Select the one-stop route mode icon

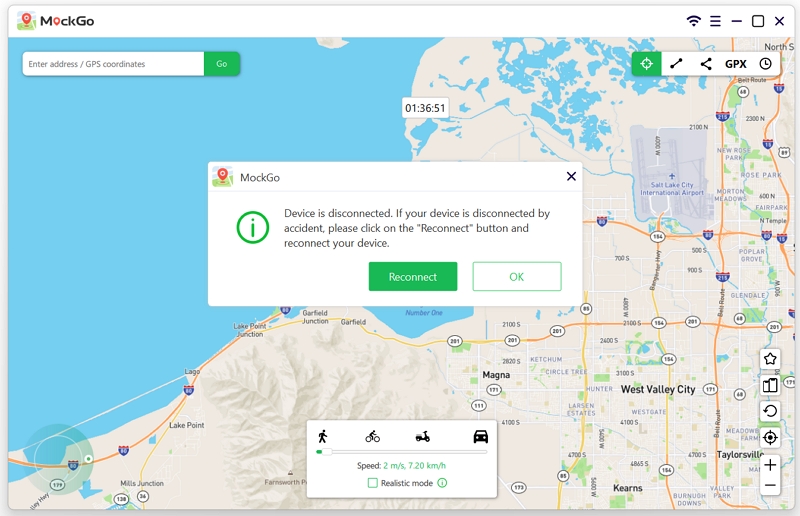point(676,64)
